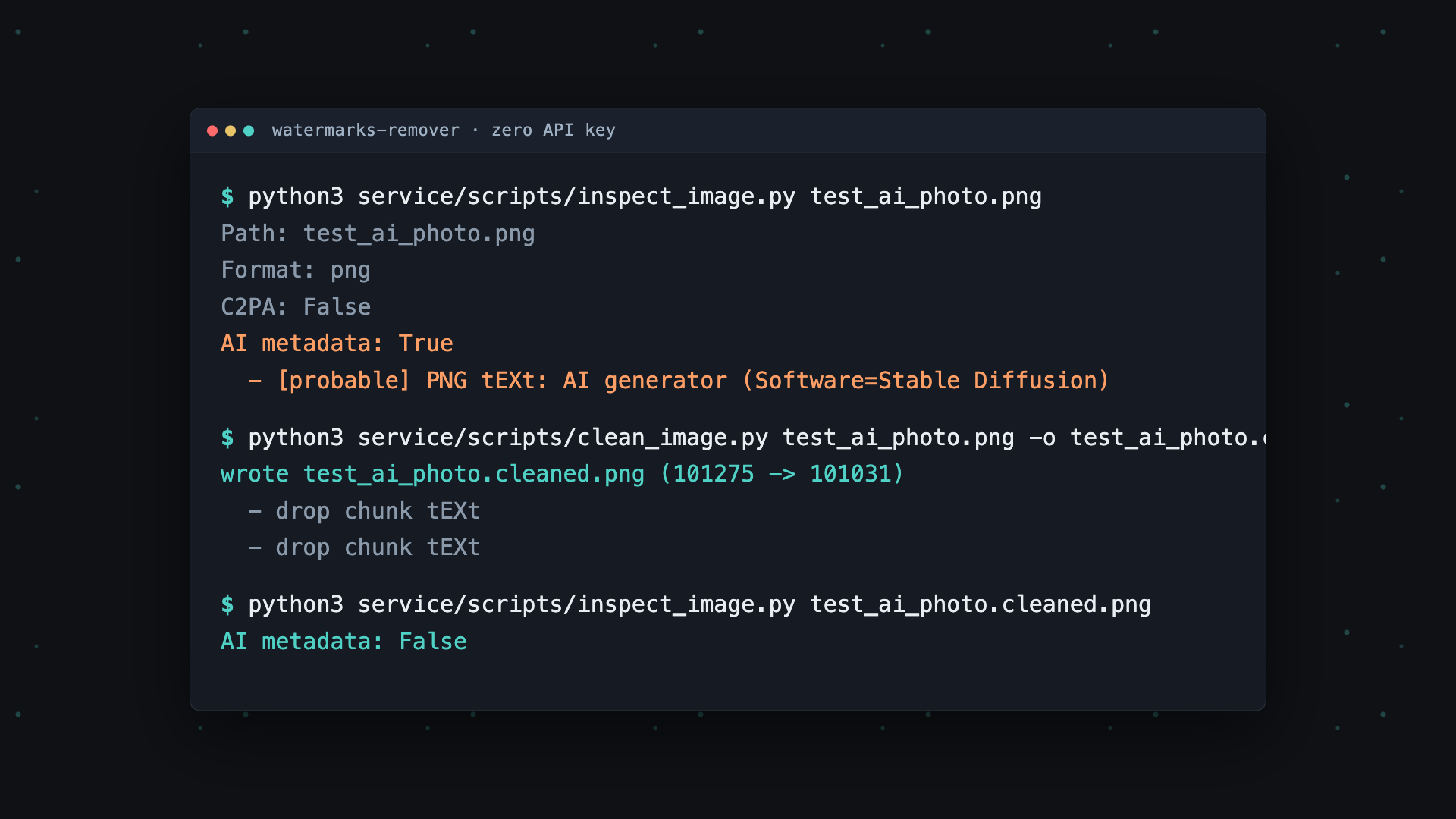
Task: Click the teal maximize dot
Action: pyautogui.click(x=249, y=130)
